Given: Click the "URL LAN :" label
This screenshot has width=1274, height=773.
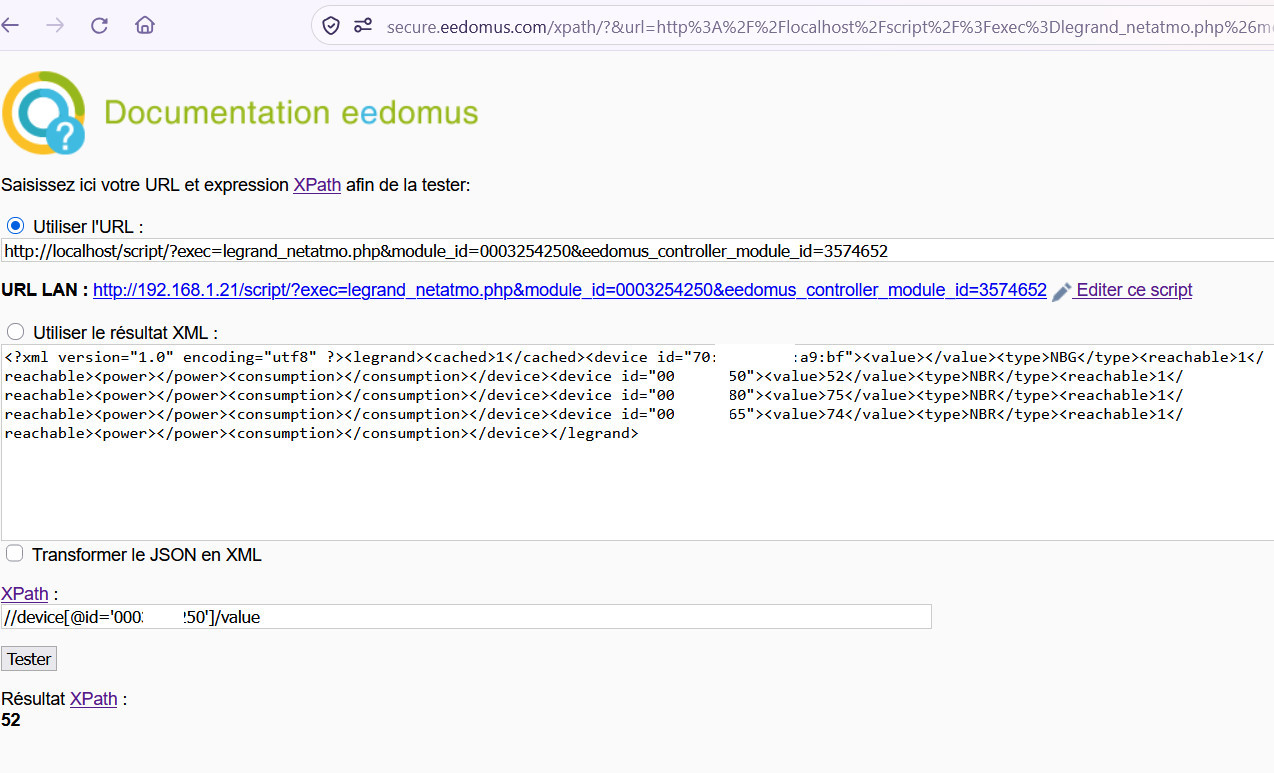Looking at the screenshot, I should click(45, 290).
